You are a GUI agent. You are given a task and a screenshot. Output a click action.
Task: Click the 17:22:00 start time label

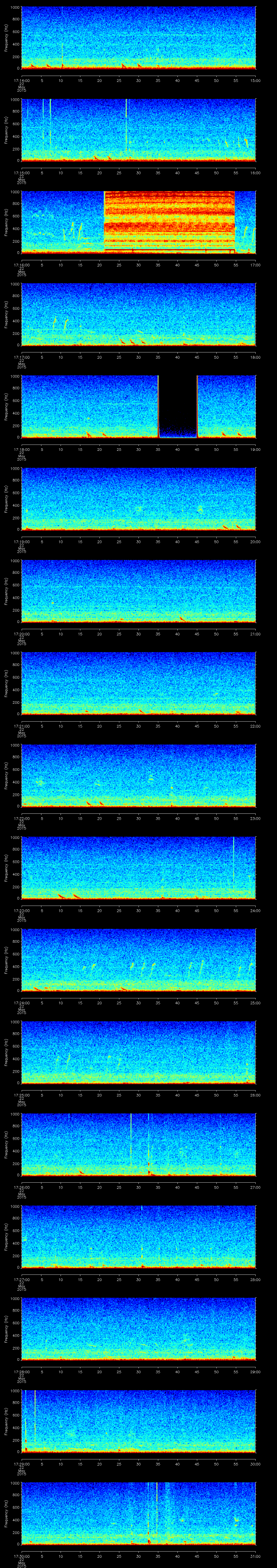click(21, 818)
